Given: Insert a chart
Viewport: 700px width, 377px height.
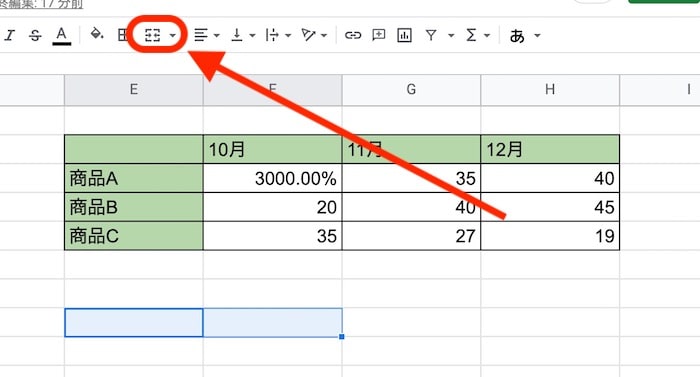Looking at the screenshot, I should coord(404,35).
